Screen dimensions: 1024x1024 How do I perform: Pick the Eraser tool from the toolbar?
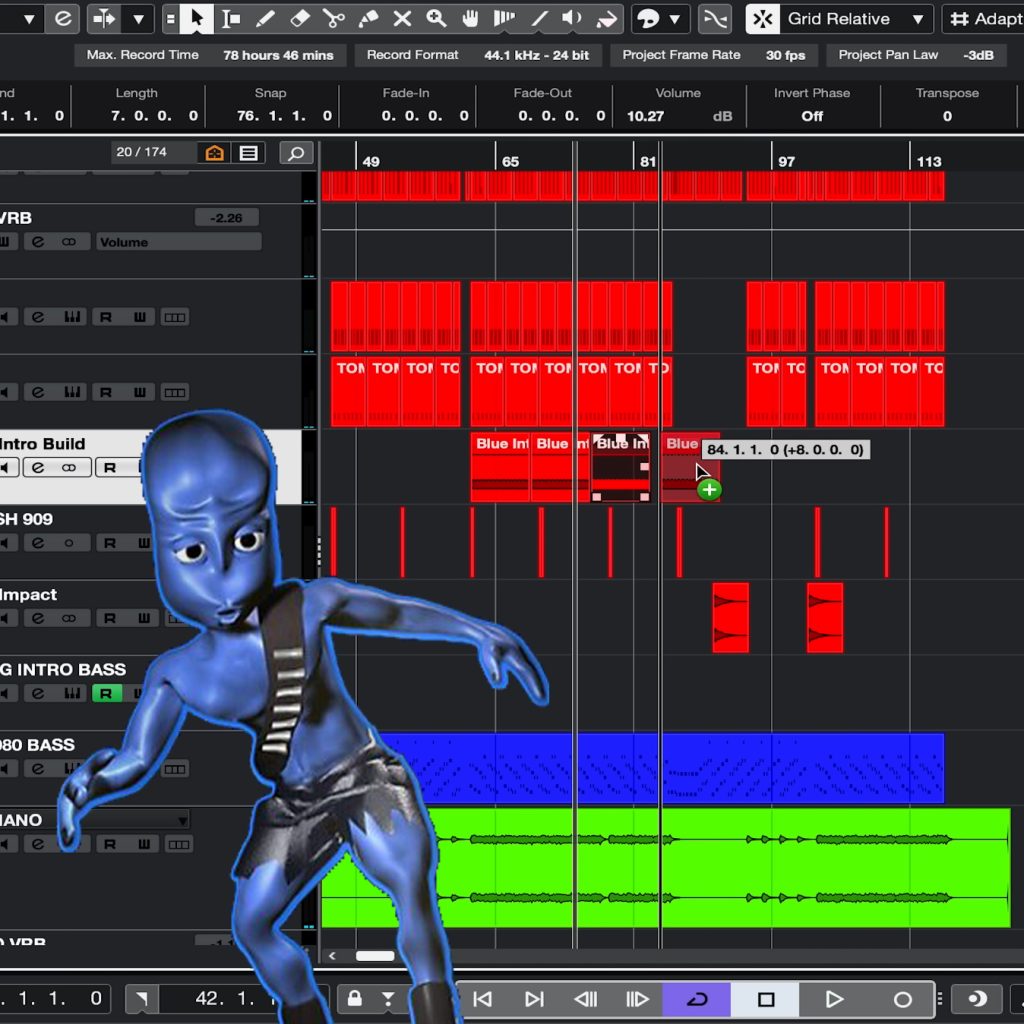[x=300, y=18]
